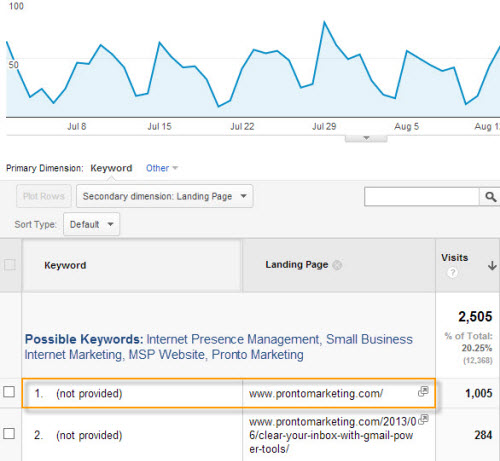500x461 pixels.
Task: Open the Sort Type Default dropdown
Action: coord(91,224)
